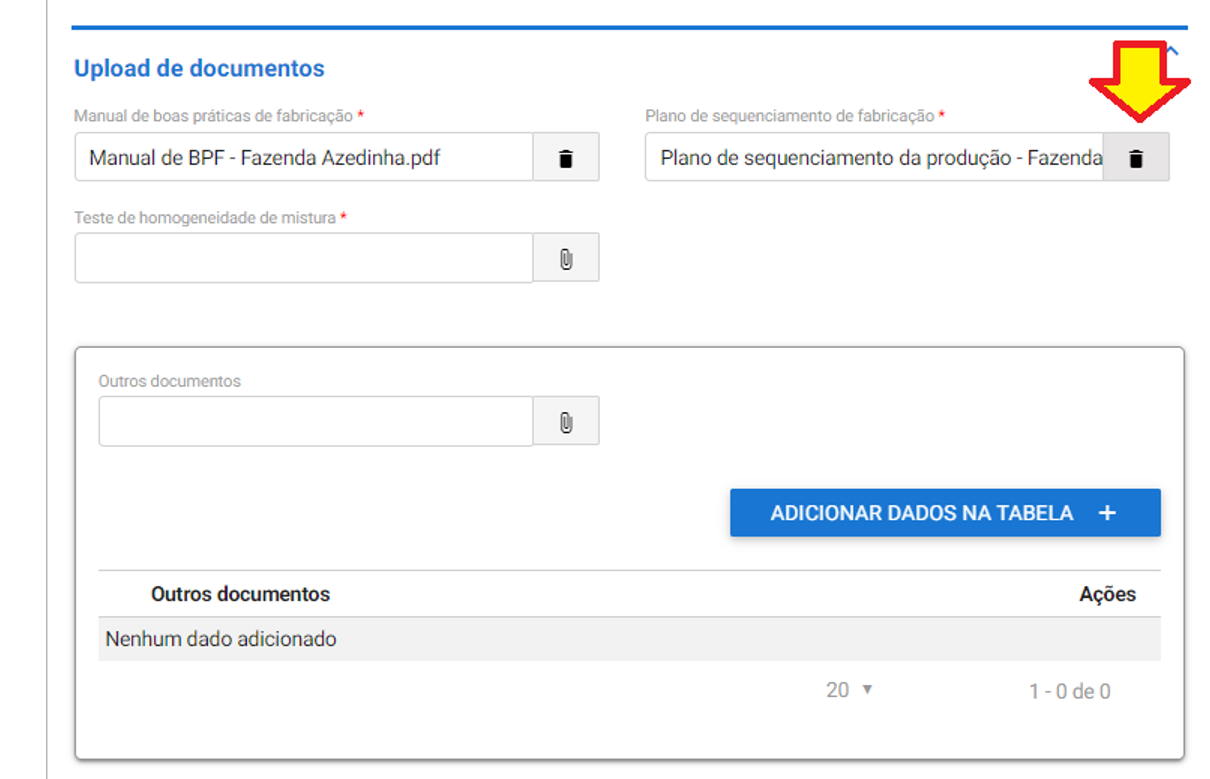Image resolution: width=1210 pixels, height=779 pixels.
Task: Click the Manual de boas práticas de fabricação label
Action: point(213,116)
